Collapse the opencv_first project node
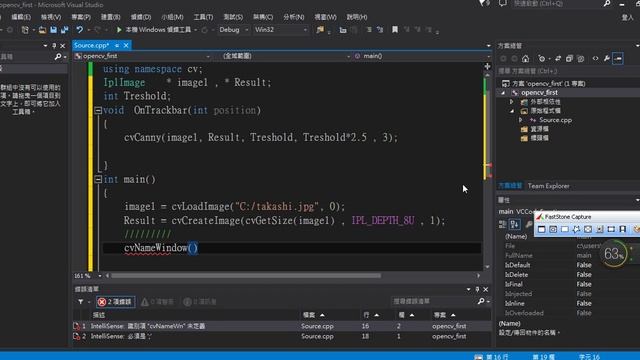Image resolution: width=640 pixels, height=360 pixels. tap(503, 93)
